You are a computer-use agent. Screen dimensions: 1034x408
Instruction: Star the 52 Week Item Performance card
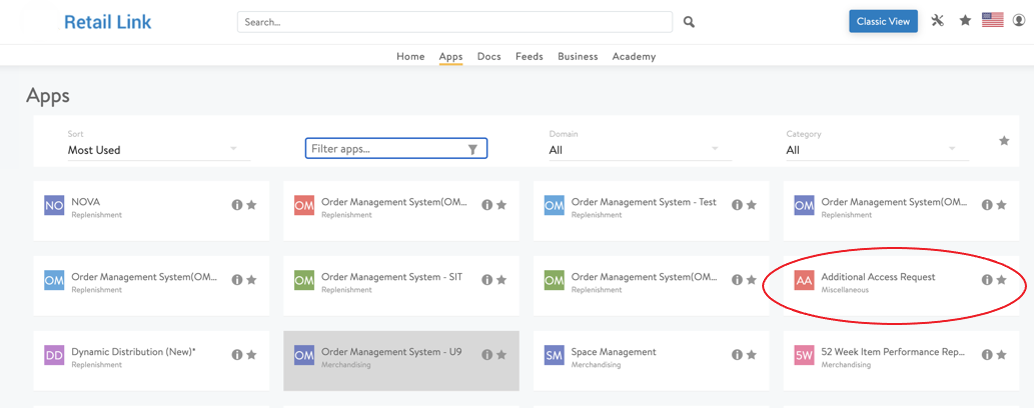click(x=1002, y=355)
